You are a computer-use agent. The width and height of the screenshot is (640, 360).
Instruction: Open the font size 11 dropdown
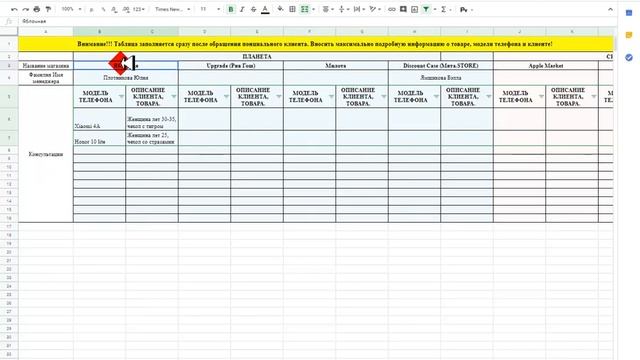(x=209, y=9)
